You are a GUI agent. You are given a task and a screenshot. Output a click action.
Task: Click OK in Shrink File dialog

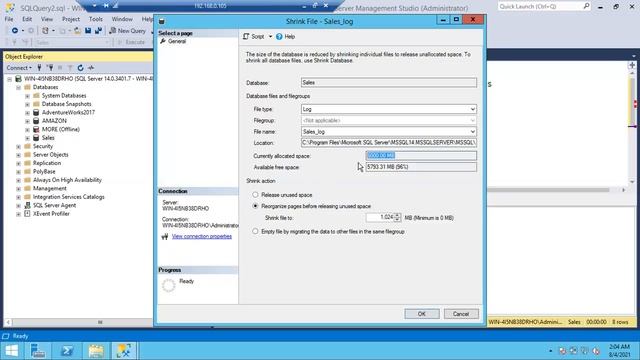tap(422, 313)
